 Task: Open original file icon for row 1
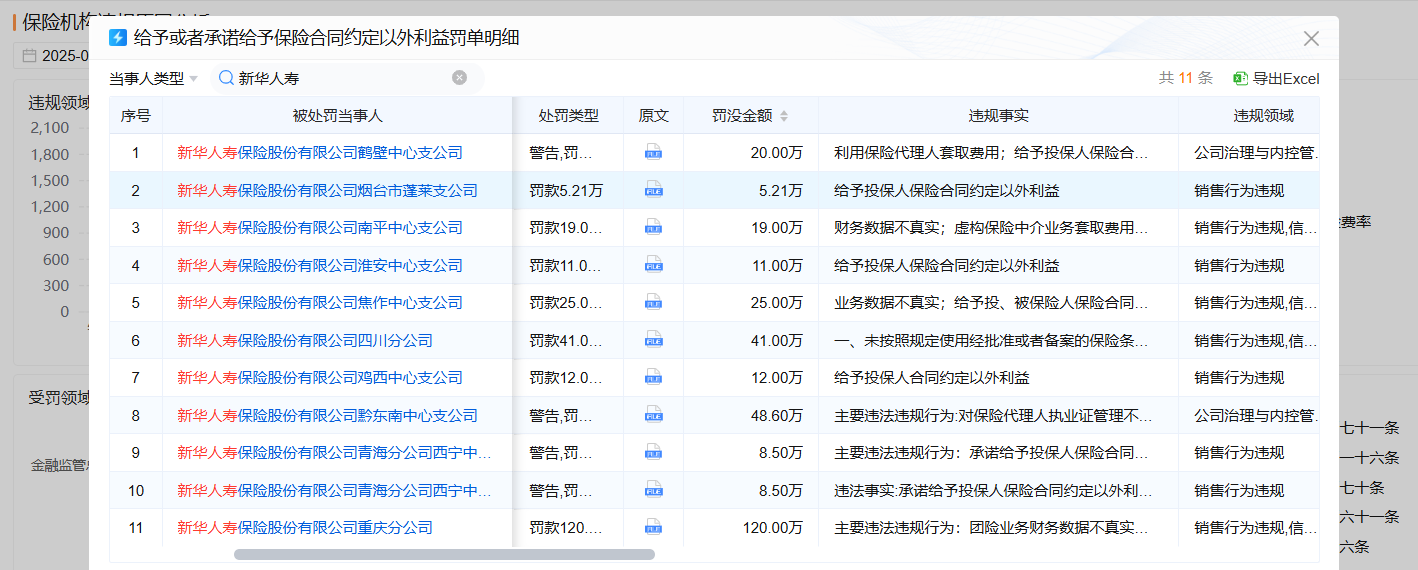[653, 153]
